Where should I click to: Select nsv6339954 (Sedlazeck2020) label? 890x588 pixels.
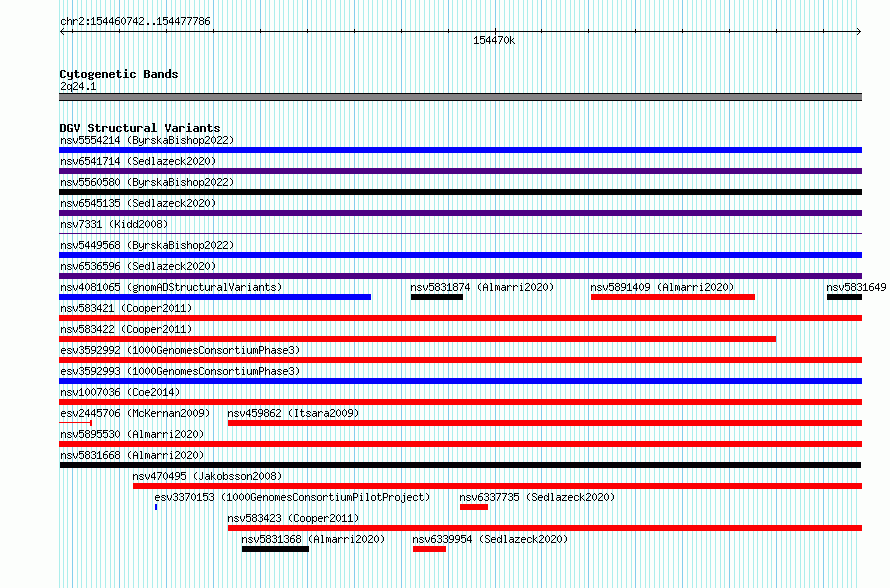[x=490, y=539]
